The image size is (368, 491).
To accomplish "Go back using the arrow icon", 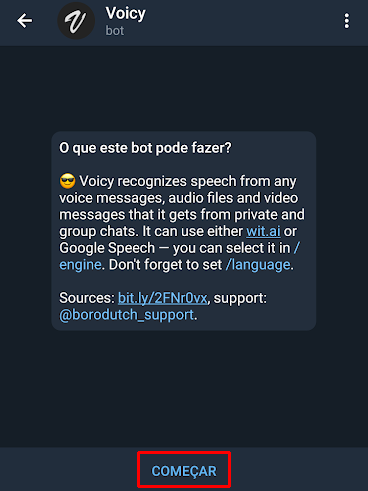I will [25, 21].
